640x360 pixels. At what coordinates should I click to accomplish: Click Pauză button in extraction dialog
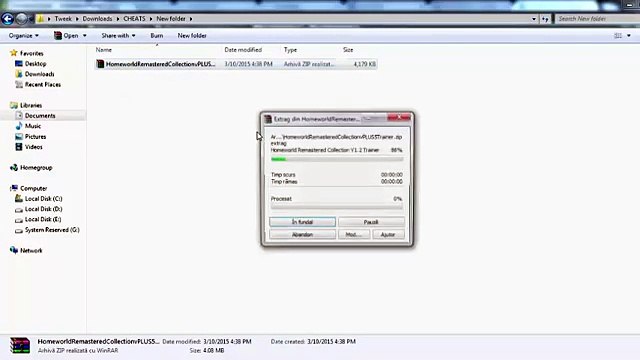point(371,222)
